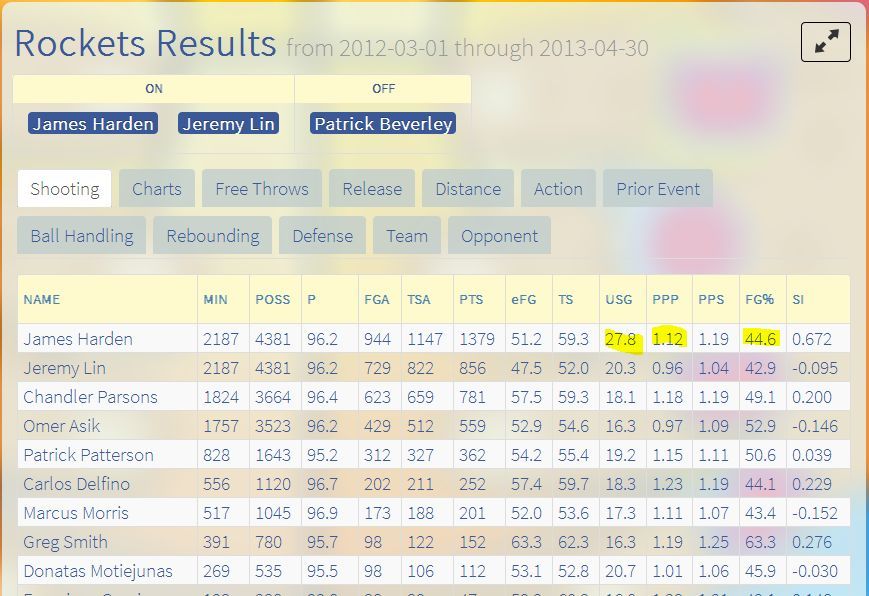Open the Greg Smith player link
The width and height of the screenshot is (869, 596).
click(65, 542)
